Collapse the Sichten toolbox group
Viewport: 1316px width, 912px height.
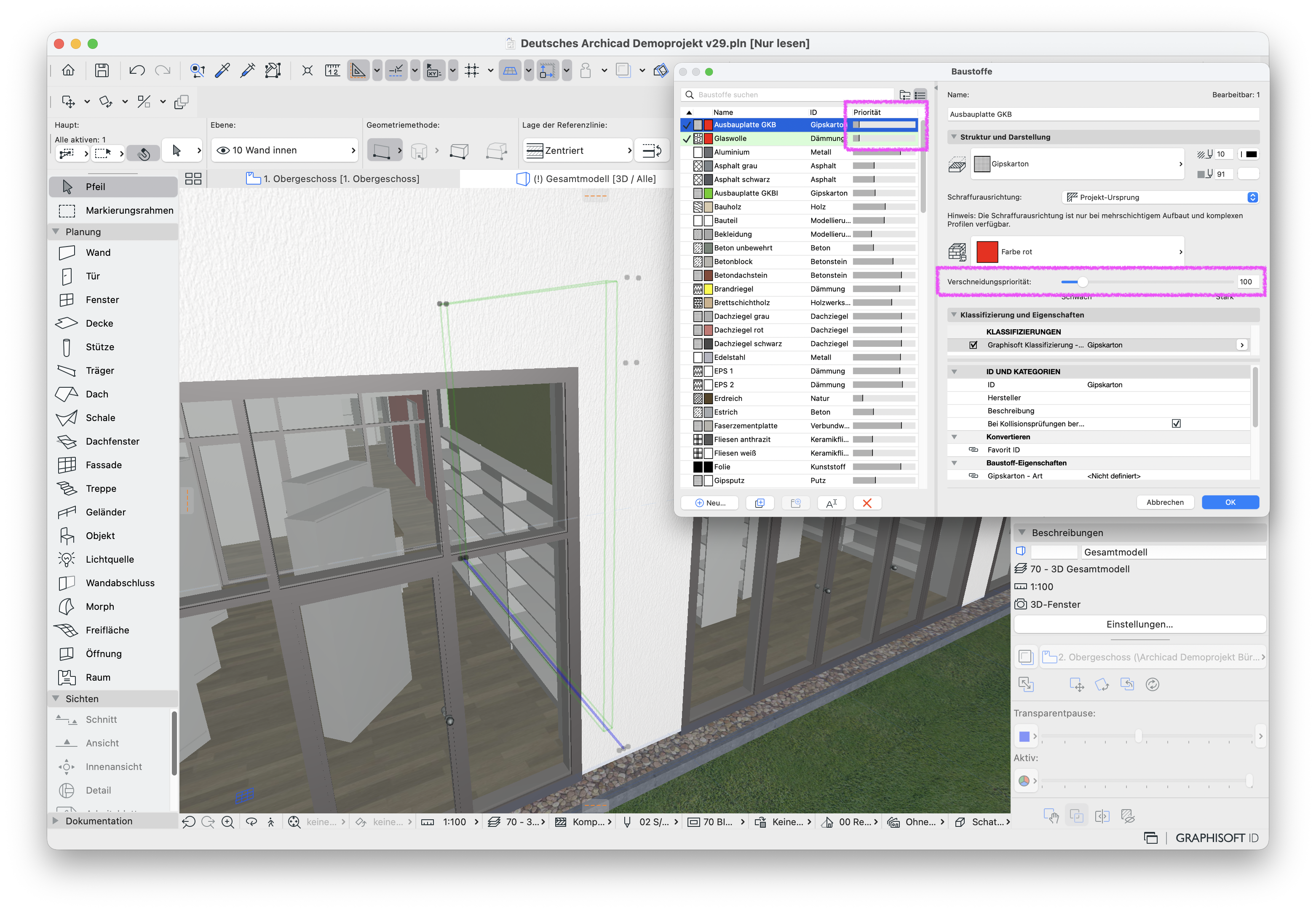pyautogui.click(x=56, y=698)
